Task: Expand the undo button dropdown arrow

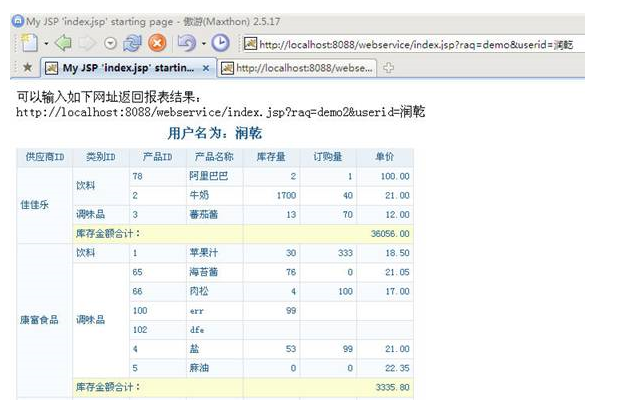Action: [201, 43]
